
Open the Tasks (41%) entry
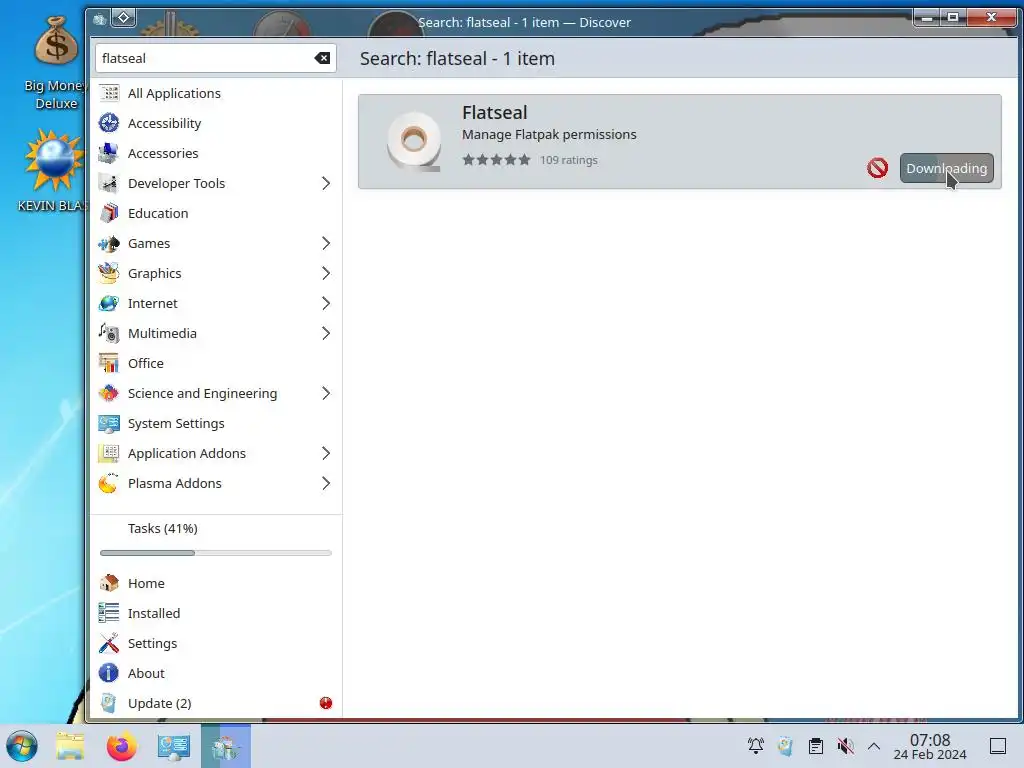pos(163,528)
